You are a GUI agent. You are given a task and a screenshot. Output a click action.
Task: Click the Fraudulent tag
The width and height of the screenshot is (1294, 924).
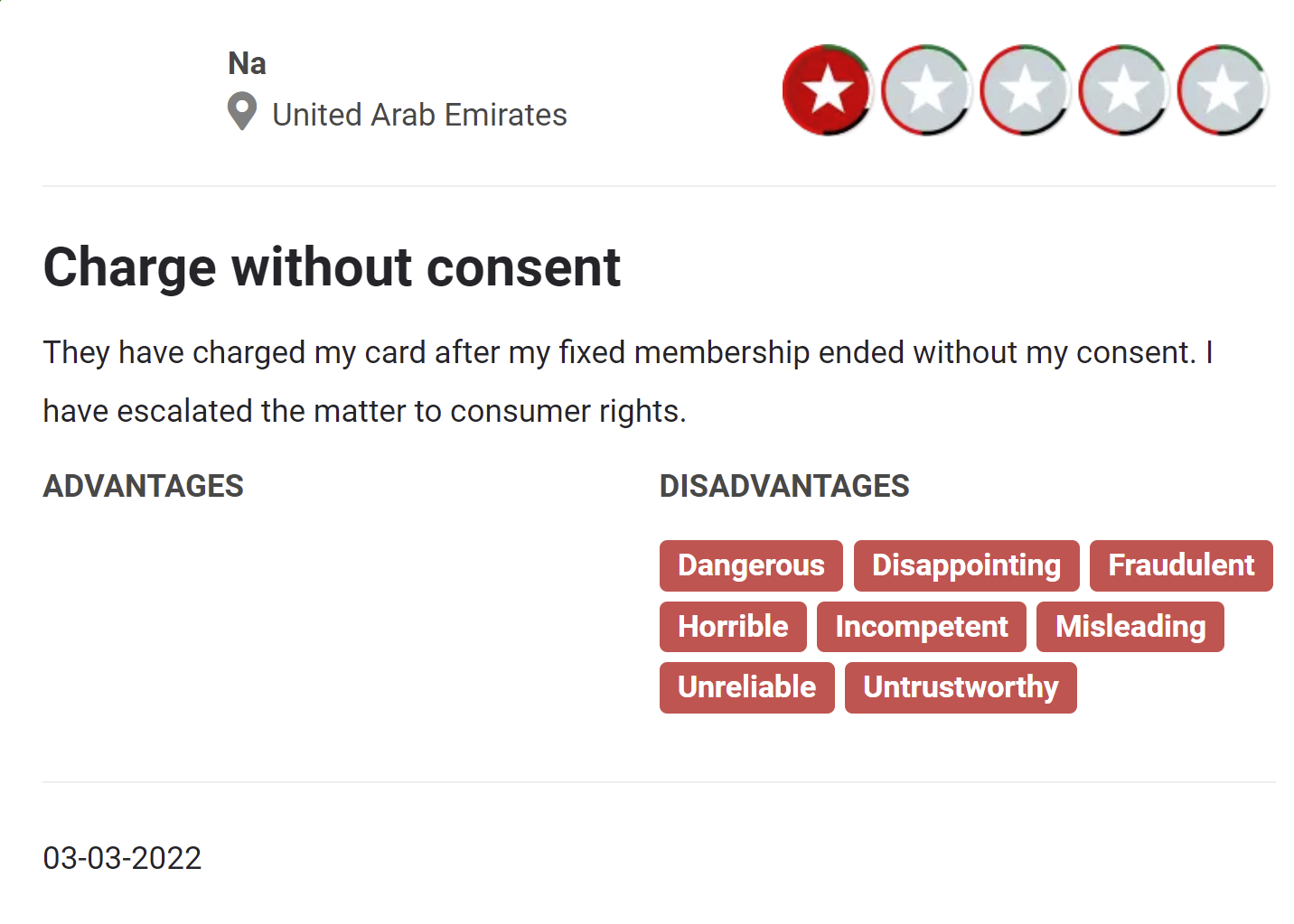(x=1181, y=565)
